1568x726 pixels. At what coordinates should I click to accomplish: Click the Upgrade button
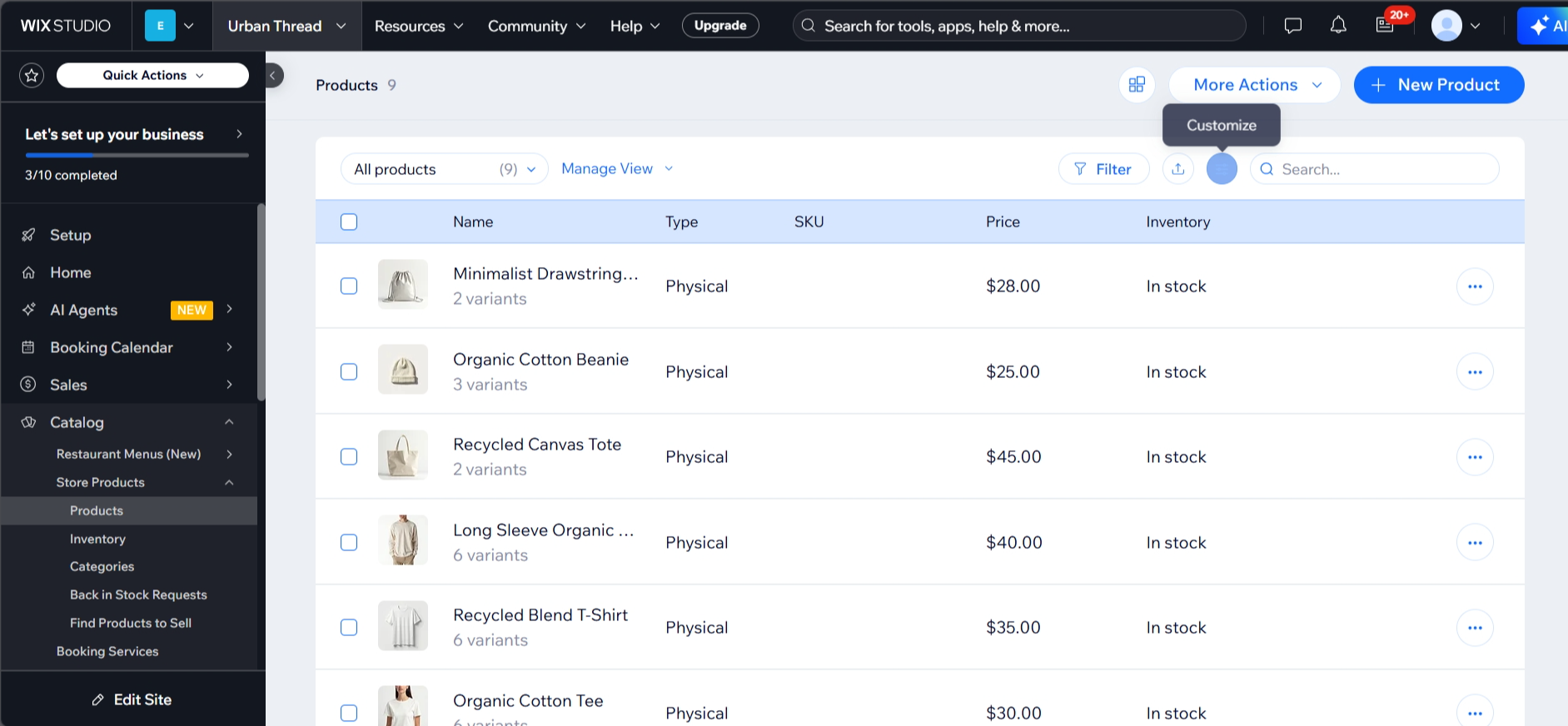point(720,26)
